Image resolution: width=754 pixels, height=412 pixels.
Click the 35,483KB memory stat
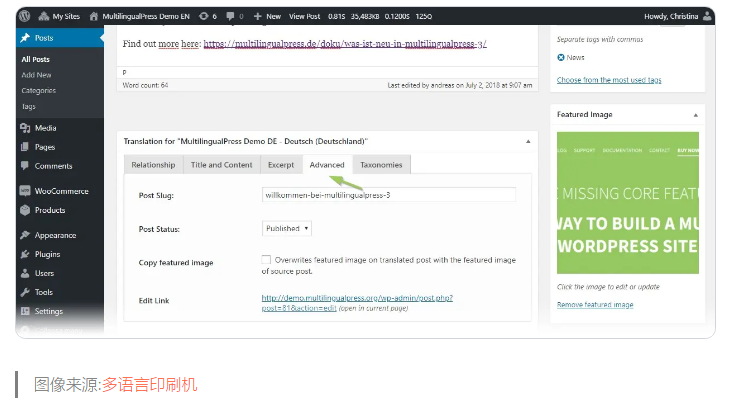coord(365,16)
